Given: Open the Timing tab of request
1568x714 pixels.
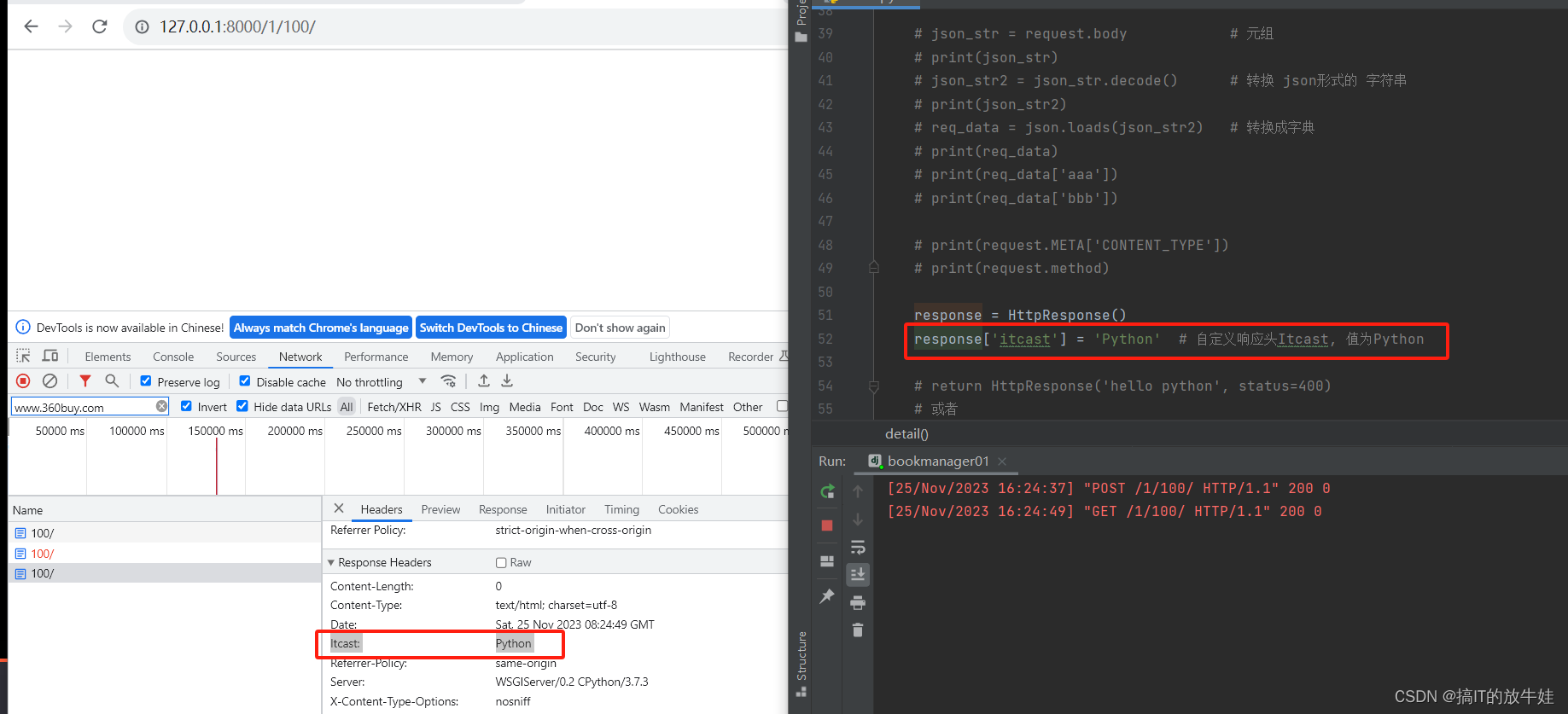Looking at the screenshot, I should [621, 509].
